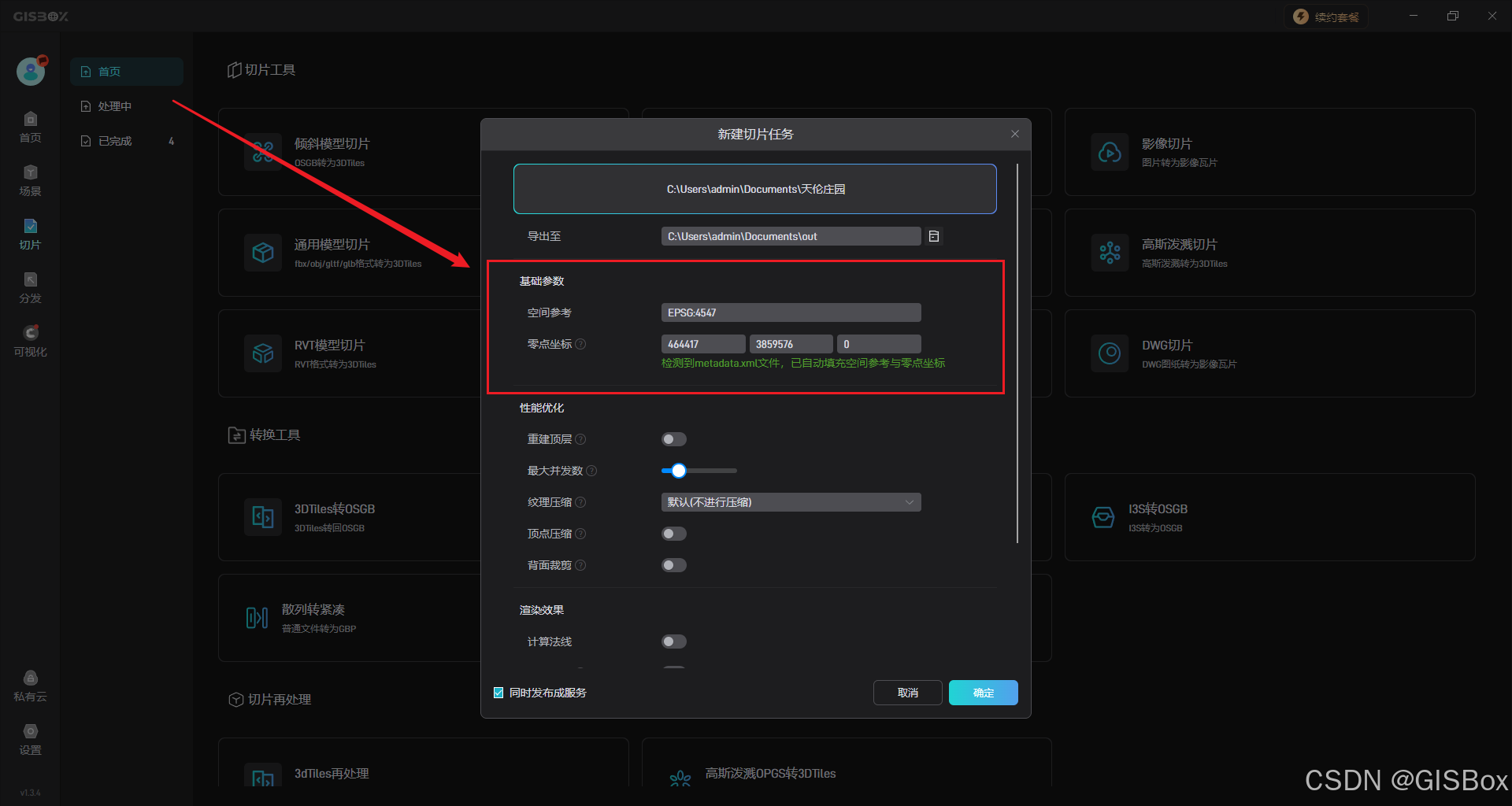
Task: Open the 3dTiles再处理 card
Action: click(x=424, y=763)
